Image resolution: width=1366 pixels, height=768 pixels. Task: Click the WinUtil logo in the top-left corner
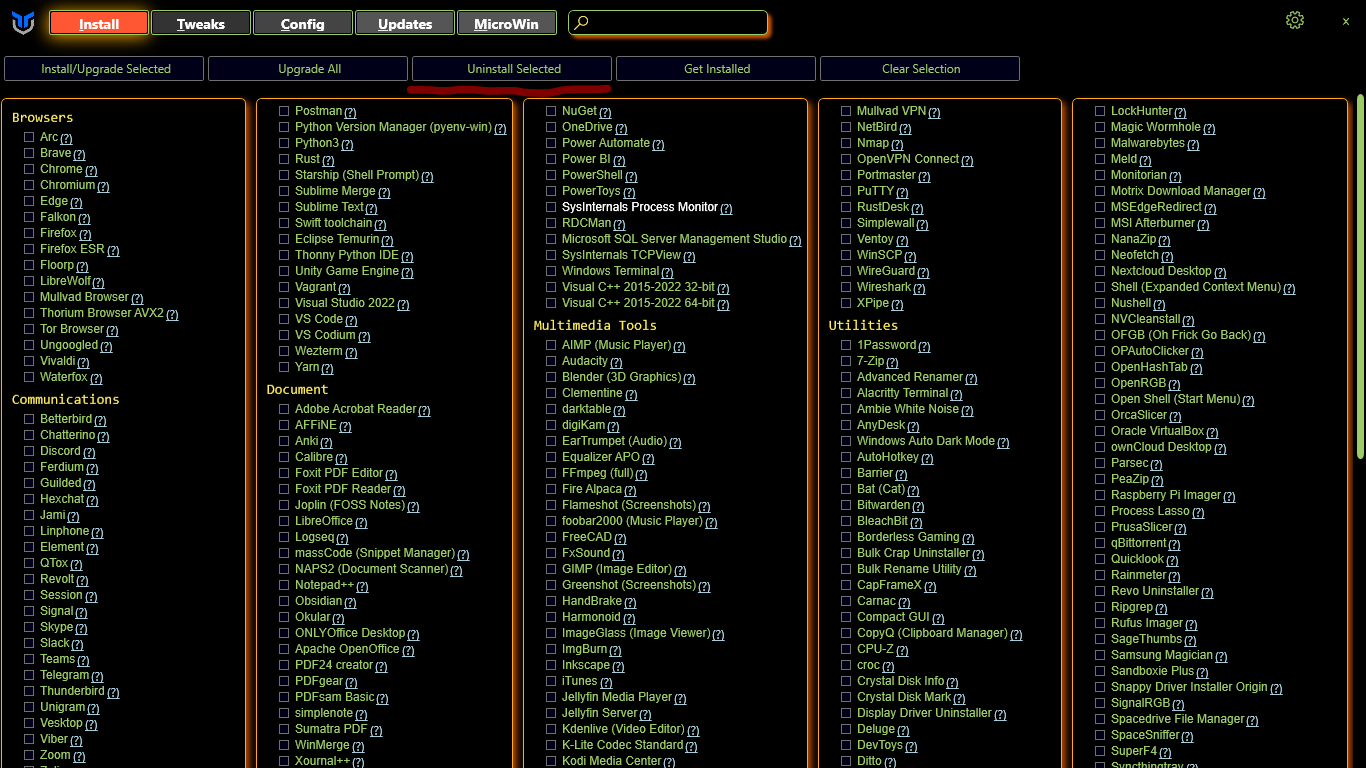(23, 23)
